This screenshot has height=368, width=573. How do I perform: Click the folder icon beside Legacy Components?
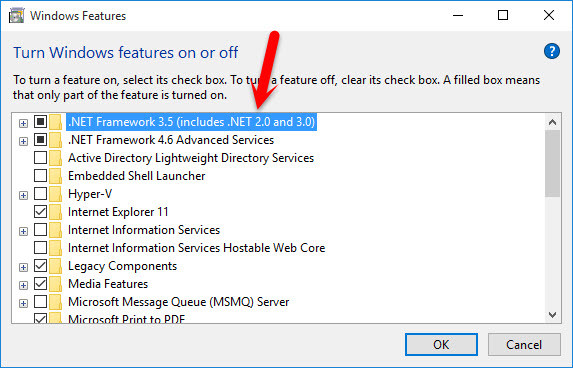coord(56,266)
